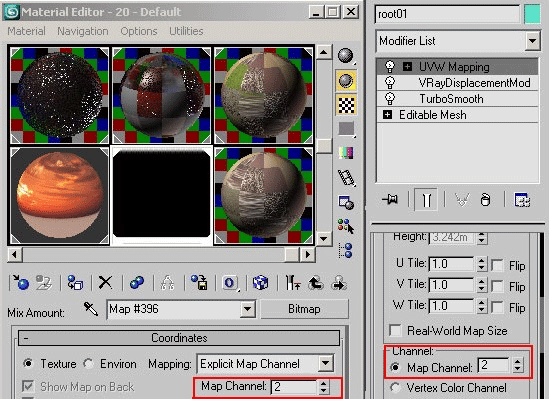This screenshot has height=399, width=549.
Task: Click the Material Effects Channel icon
Action: coord(230,283)
